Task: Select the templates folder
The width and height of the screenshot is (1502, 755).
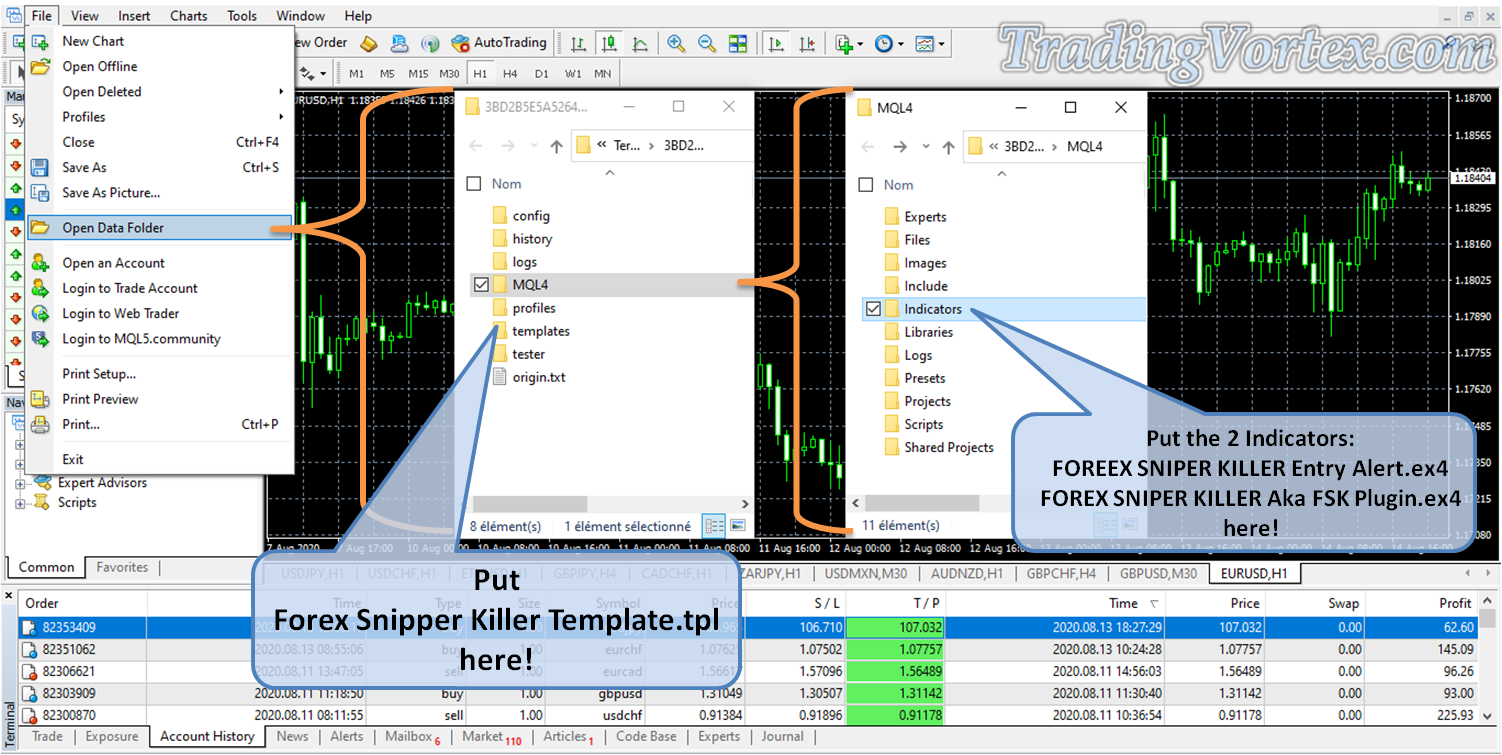Action: (541, 331)
